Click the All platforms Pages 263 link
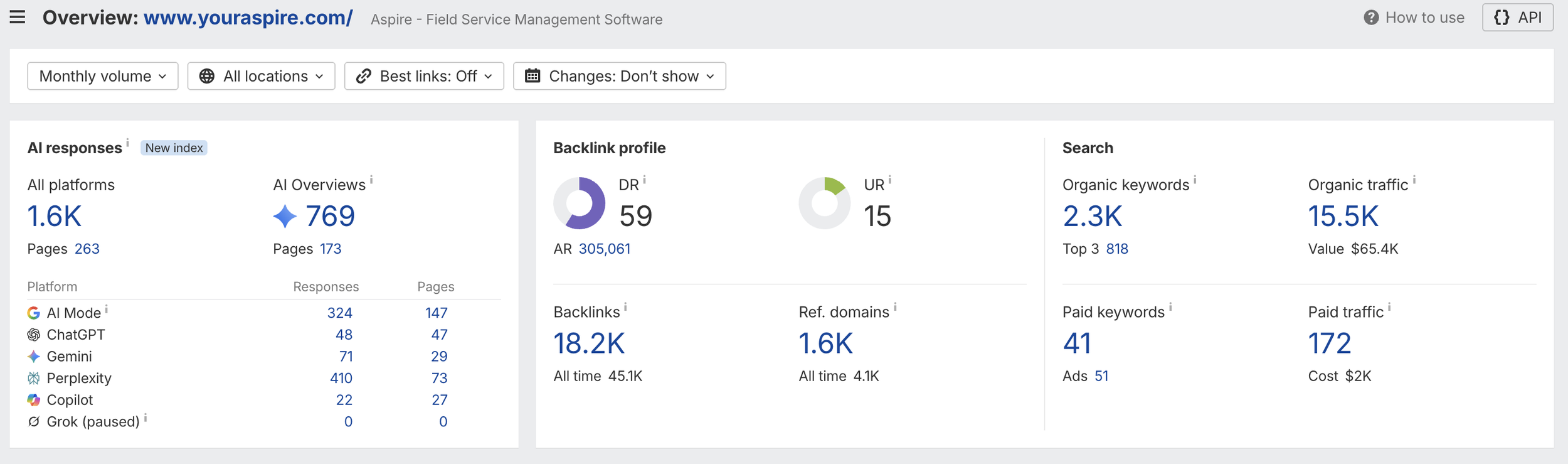This screenshot has height=464, width=1568. click(x=87, y=249)
